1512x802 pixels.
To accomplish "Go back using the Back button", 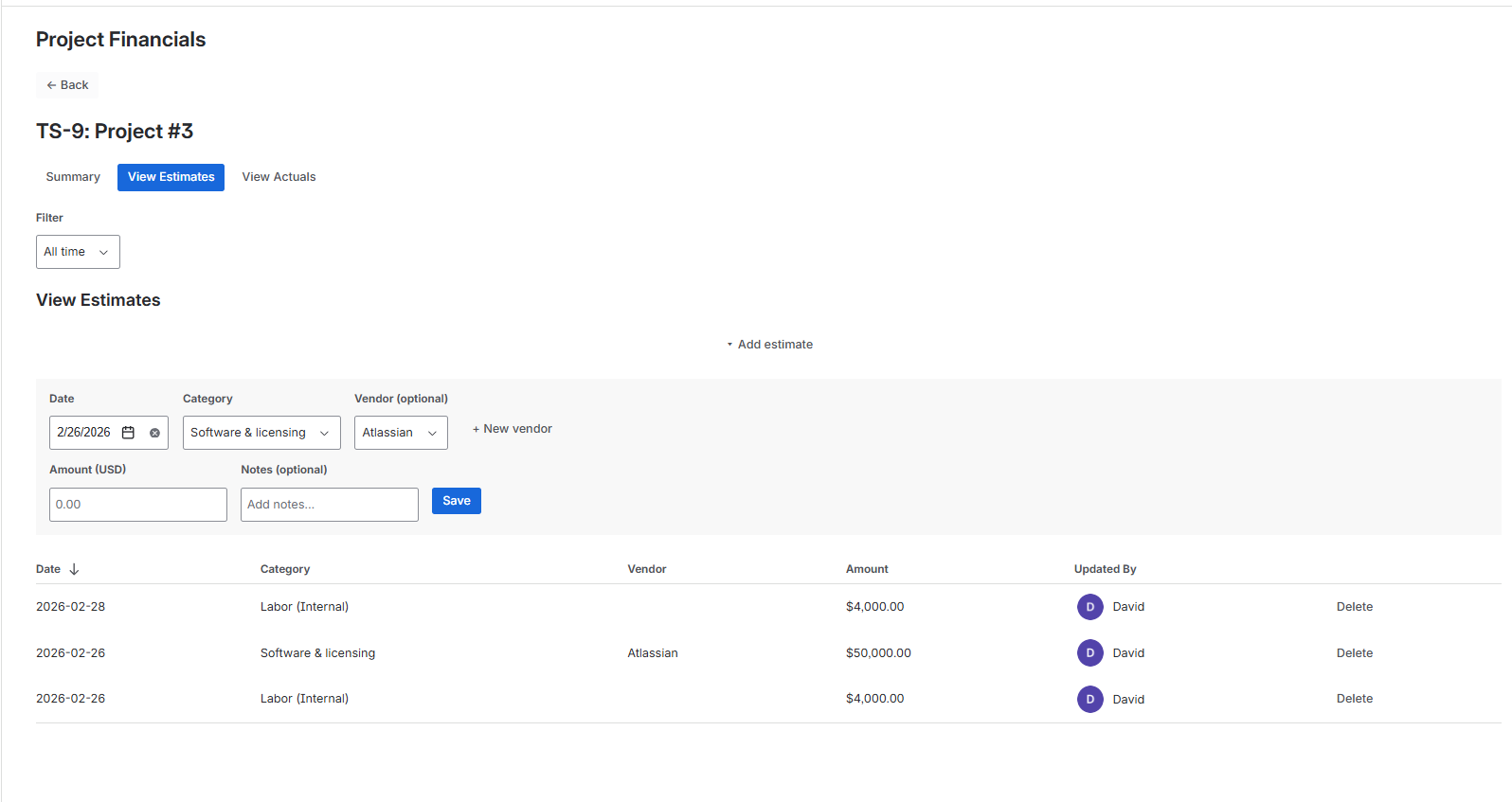I will pos(67,85).
